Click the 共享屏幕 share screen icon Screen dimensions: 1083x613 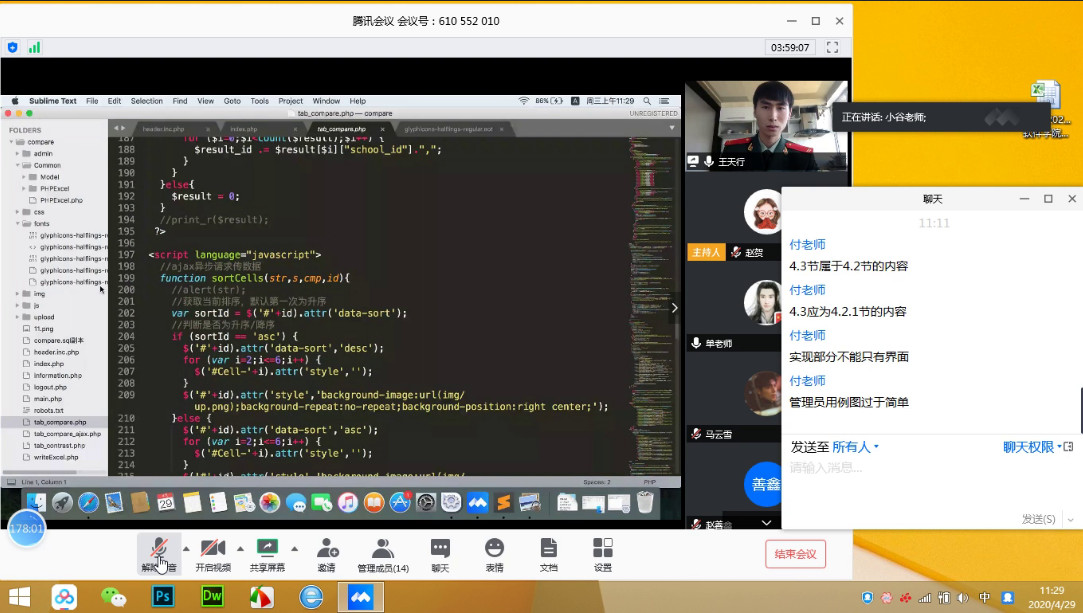pos(267,549)
